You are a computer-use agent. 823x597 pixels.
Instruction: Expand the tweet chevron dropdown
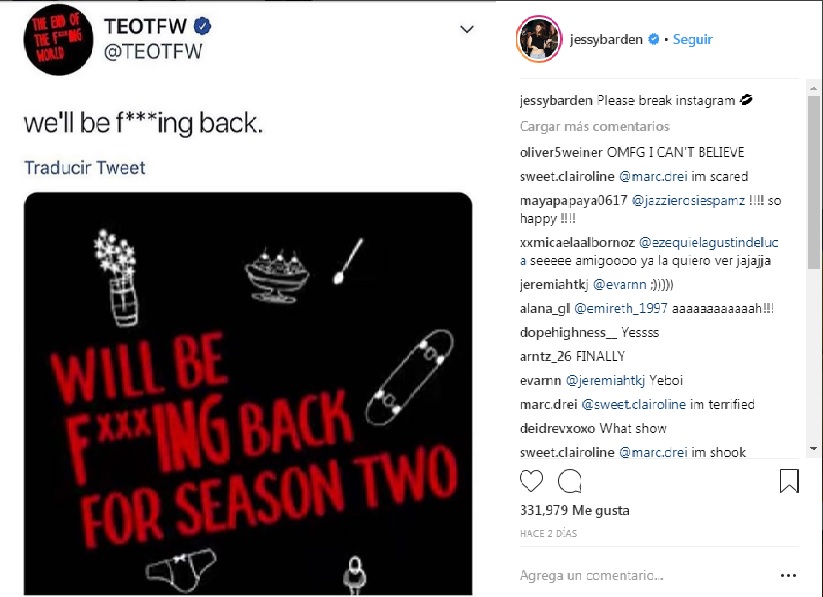pyautogui.click(x=467, y=29)
